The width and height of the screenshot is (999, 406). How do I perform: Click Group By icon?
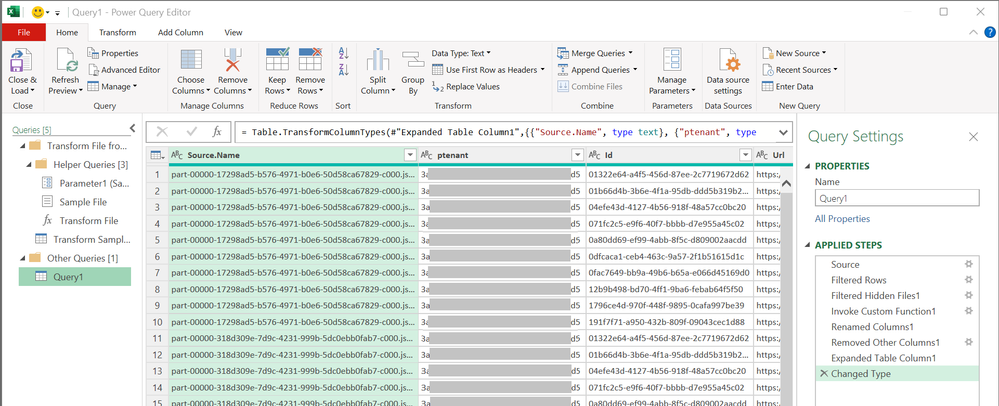pos(413,61)
